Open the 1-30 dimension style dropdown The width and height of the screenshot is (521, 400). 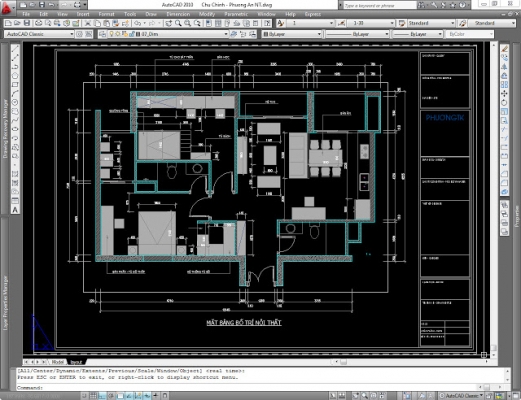click(x=371, y=23)
